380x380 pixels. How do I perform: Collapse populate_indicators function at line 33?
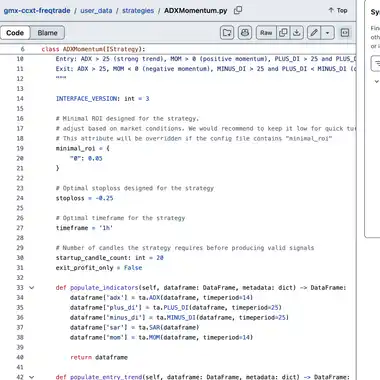point(32,287)
